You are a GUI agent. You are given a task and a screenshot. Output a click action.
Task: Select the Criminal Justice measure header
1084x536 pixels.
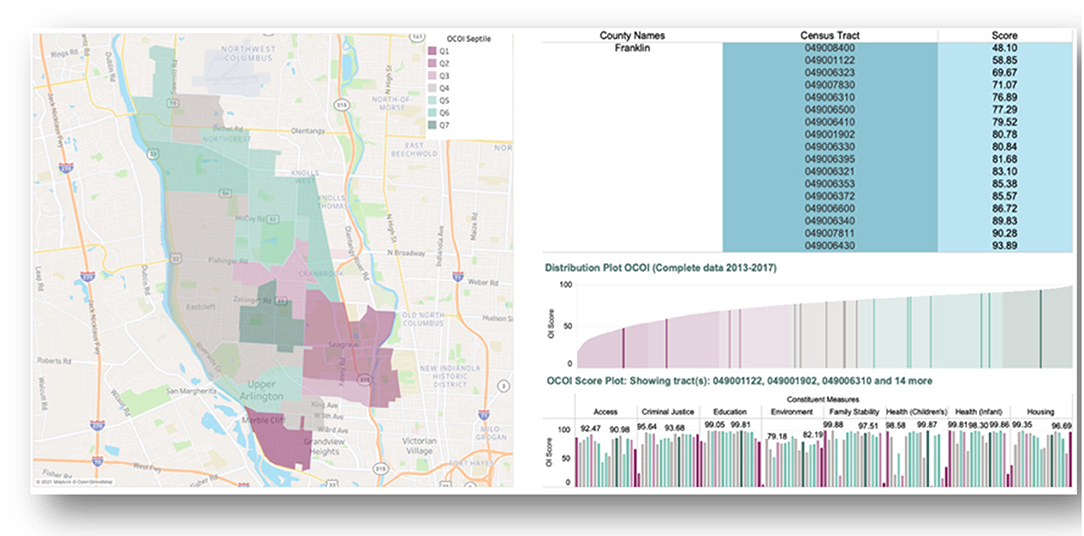tap(666, 411)
